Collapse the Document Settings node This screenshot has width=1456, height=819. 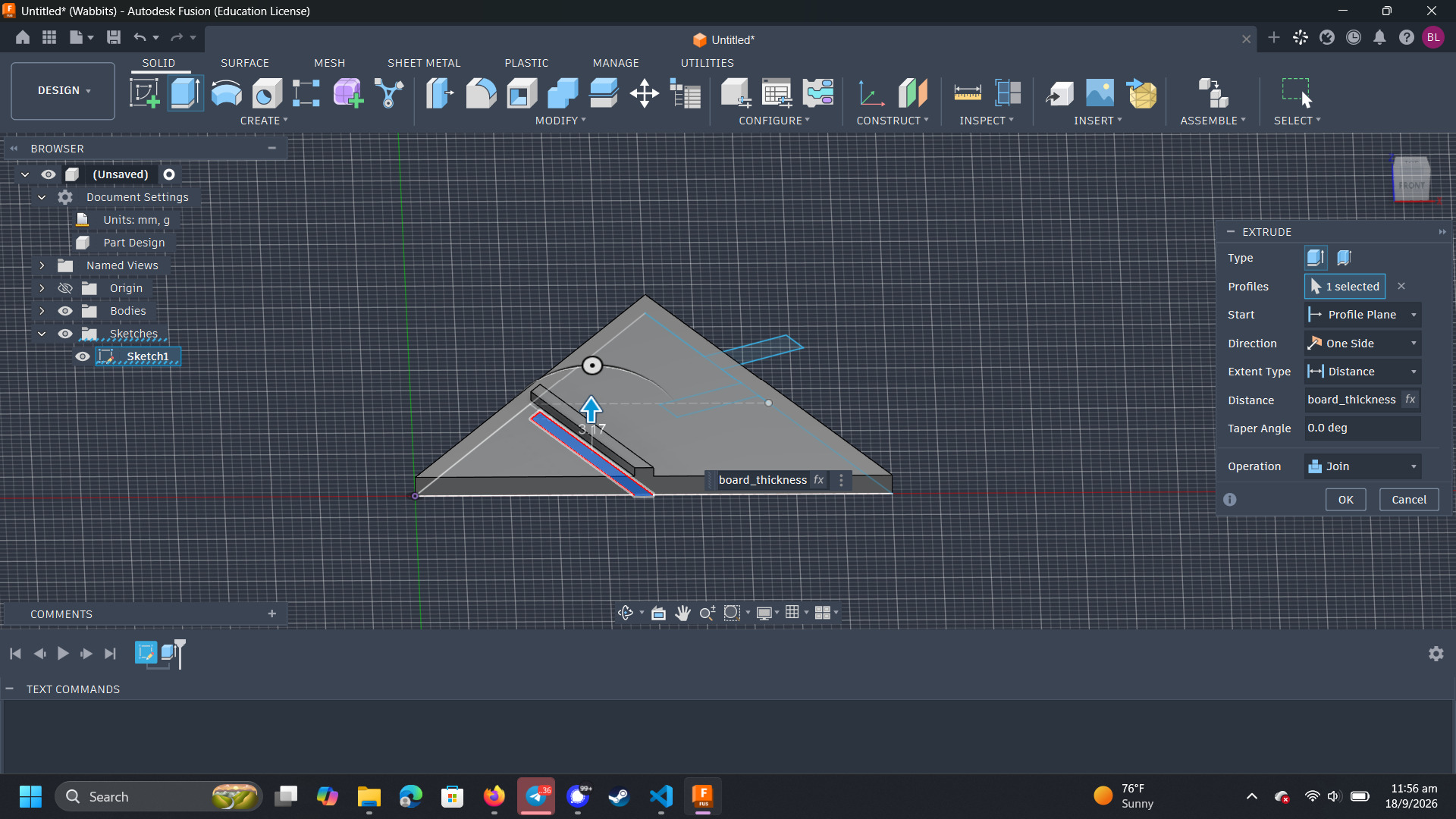(42, 197)
